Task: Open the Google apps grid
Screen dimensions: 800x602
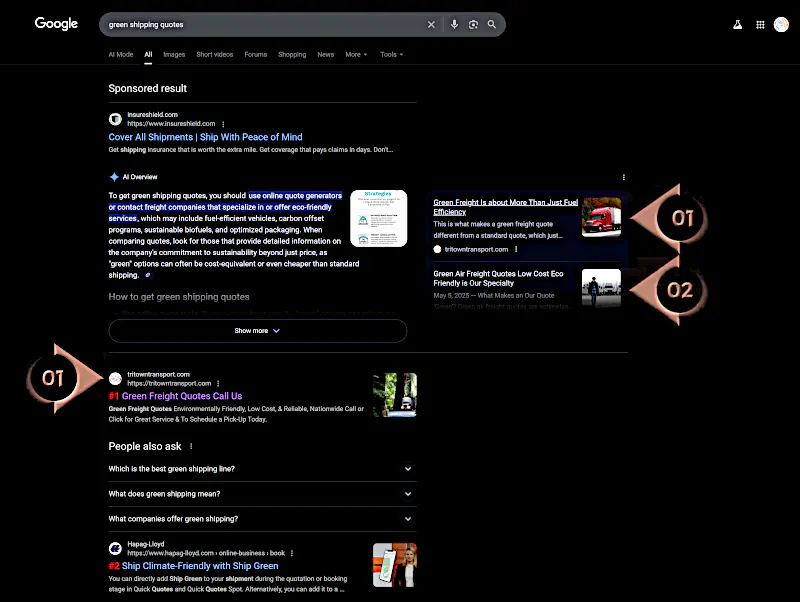Action: (x=760, y=24)
